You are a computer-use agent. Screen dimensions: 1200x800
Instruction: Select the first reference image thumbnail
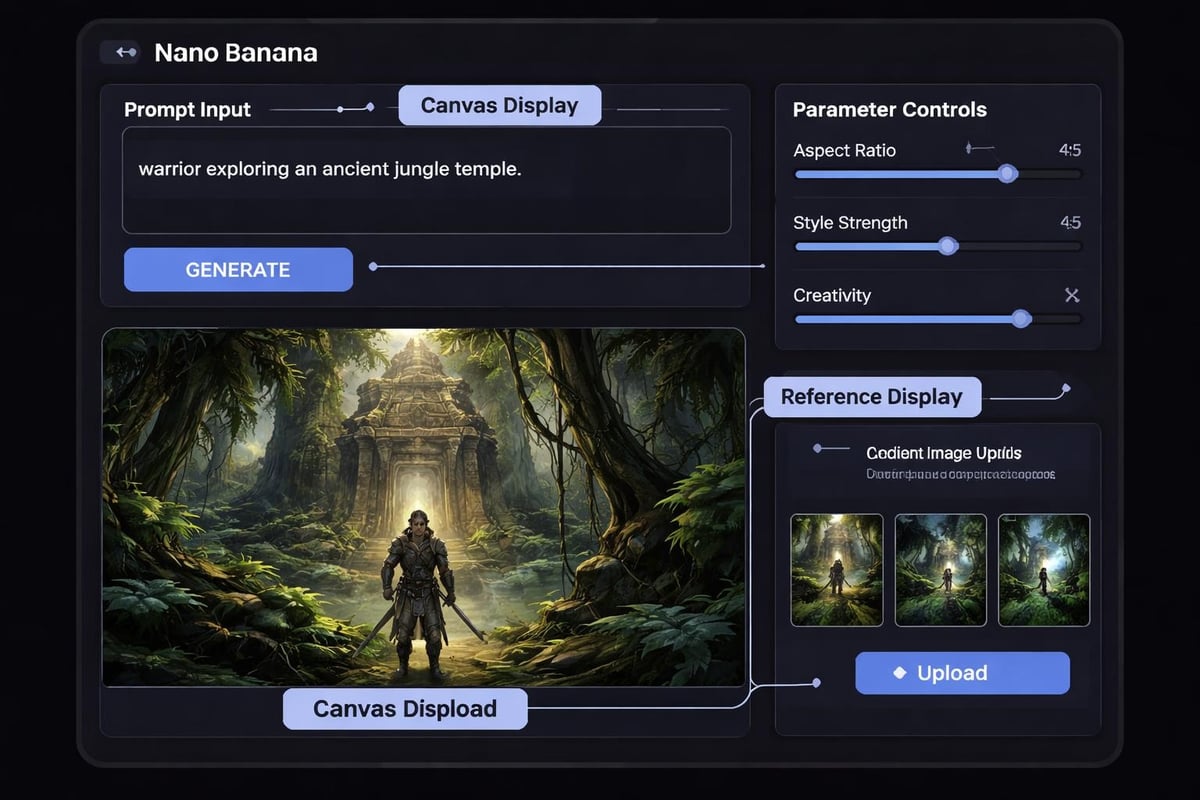pyautogui.click(x=837, y=571)
